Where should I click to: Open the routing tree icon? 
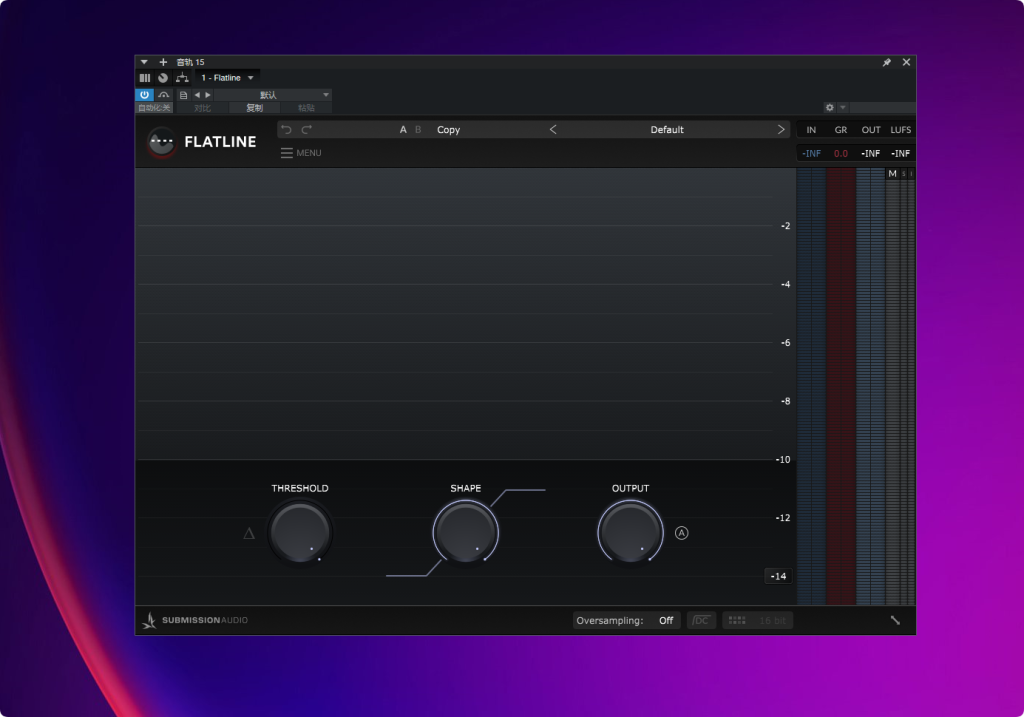tap(182, 78)
